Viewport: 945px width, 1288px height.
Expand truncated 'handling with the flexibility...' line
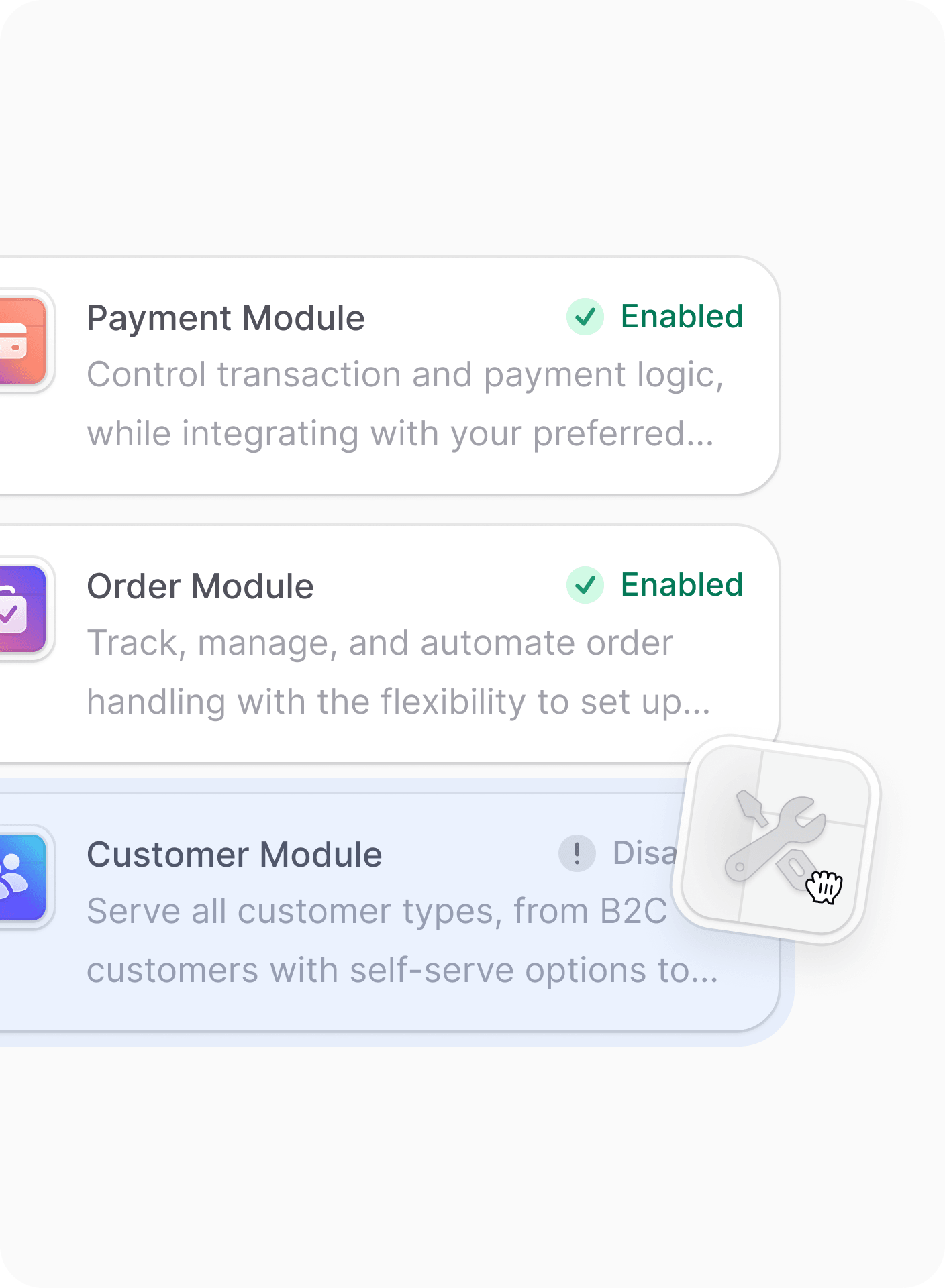[x=399, y=702]
